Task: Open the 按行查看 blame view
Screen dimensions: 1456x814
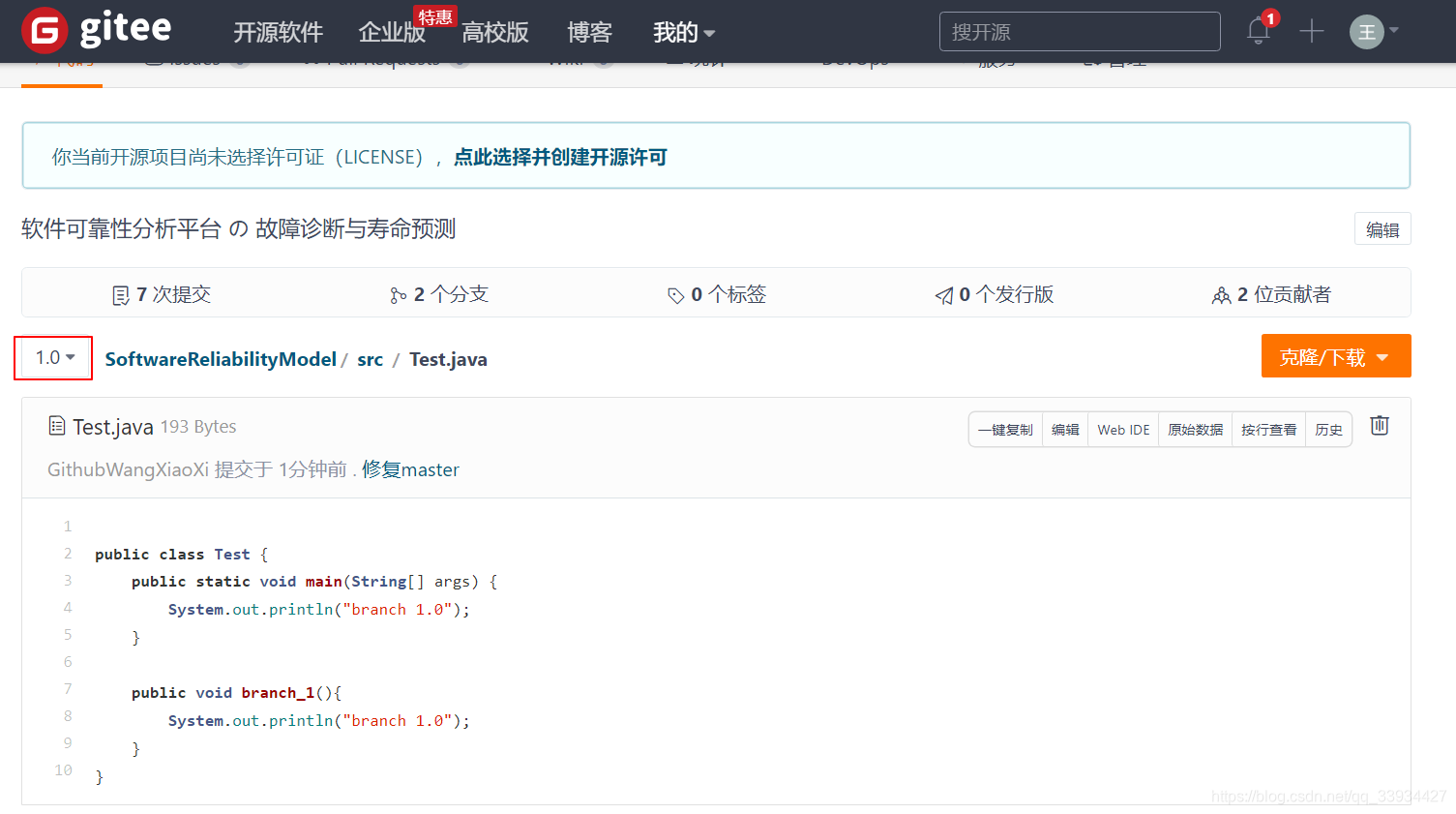Action: 1268,430
